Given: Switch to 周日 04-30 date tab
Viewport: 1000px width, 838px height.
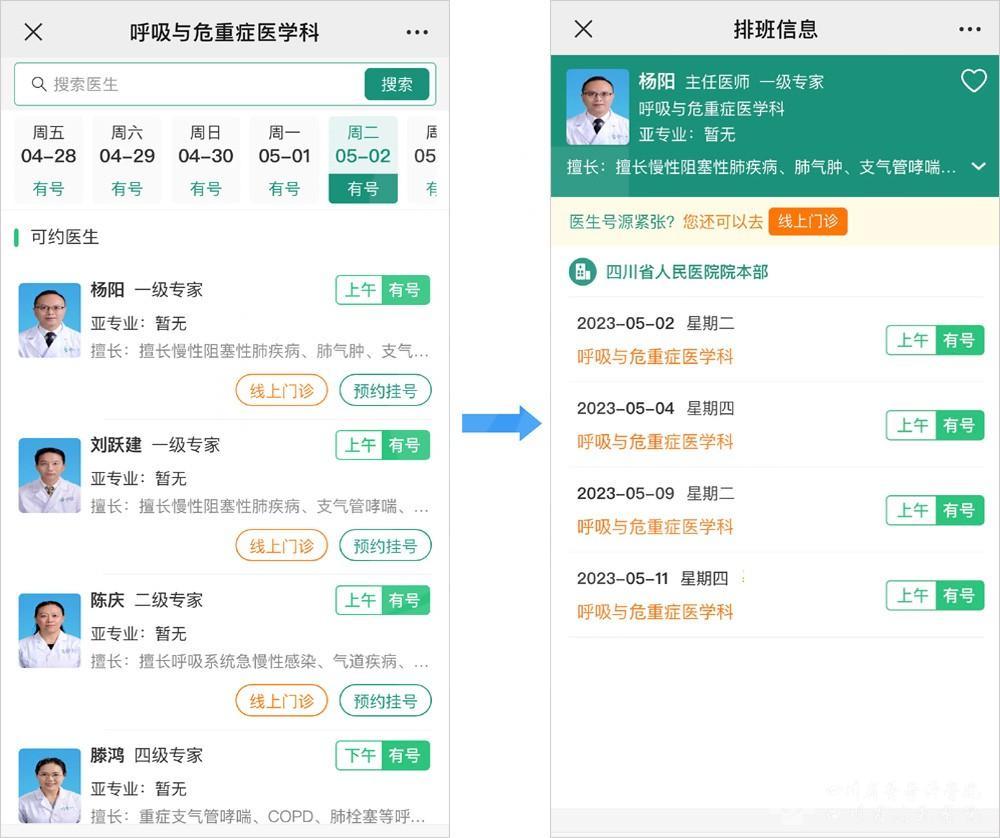Looking at the screenshot, I should (205, 159).
